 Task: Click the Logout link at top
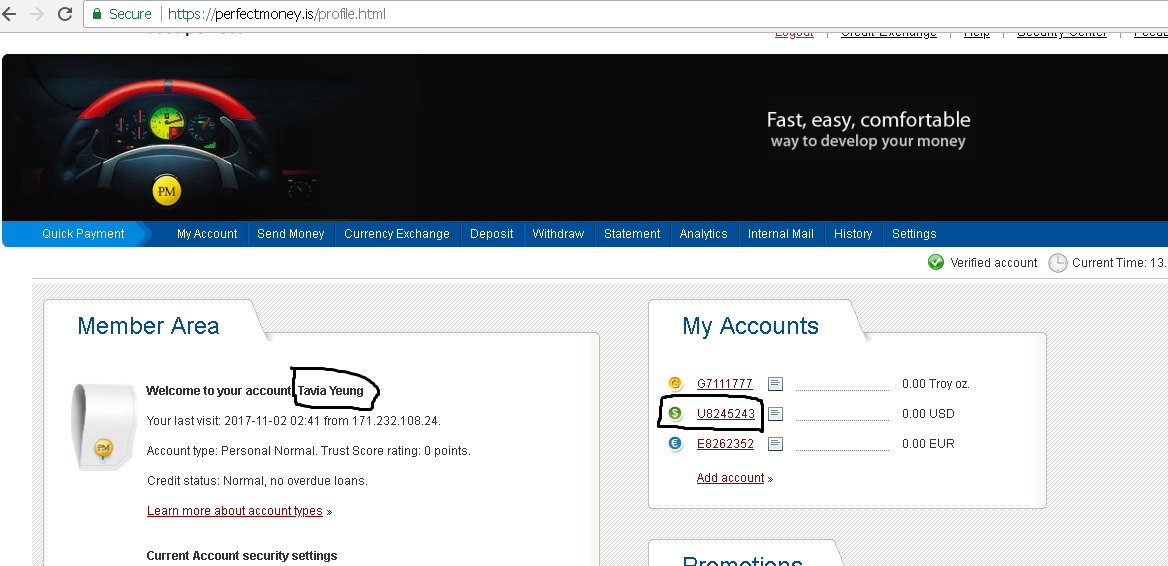tap(794, 34)
